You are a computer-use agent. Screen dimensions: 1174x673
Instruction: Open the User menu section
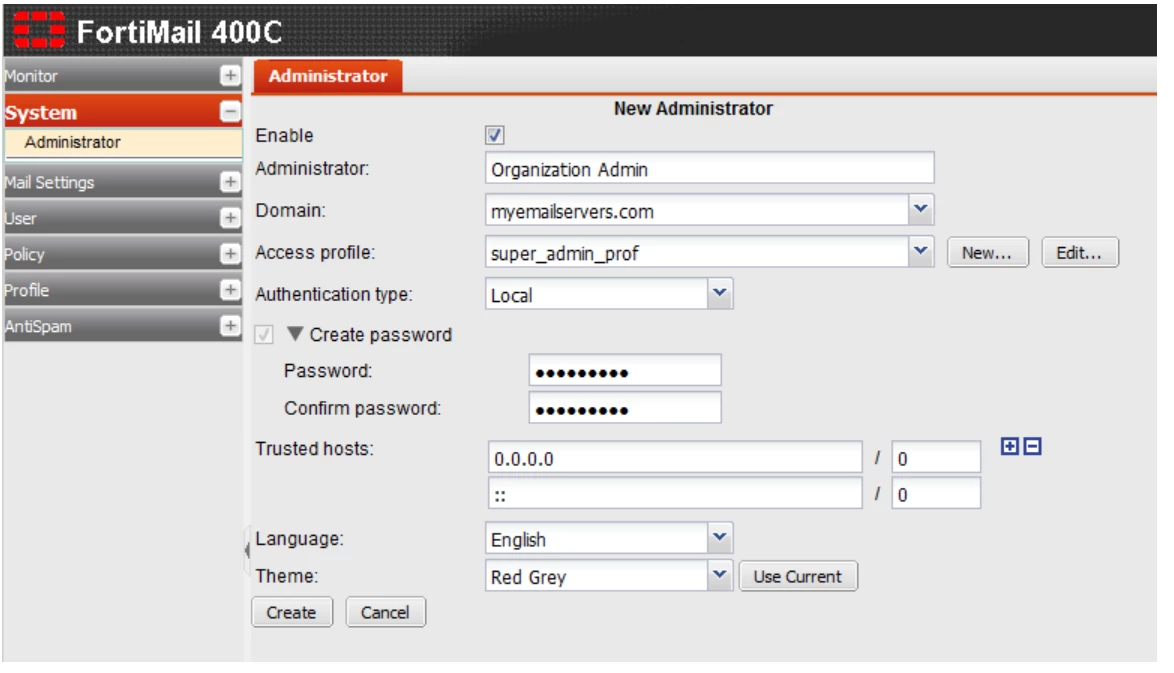(122, 218)
